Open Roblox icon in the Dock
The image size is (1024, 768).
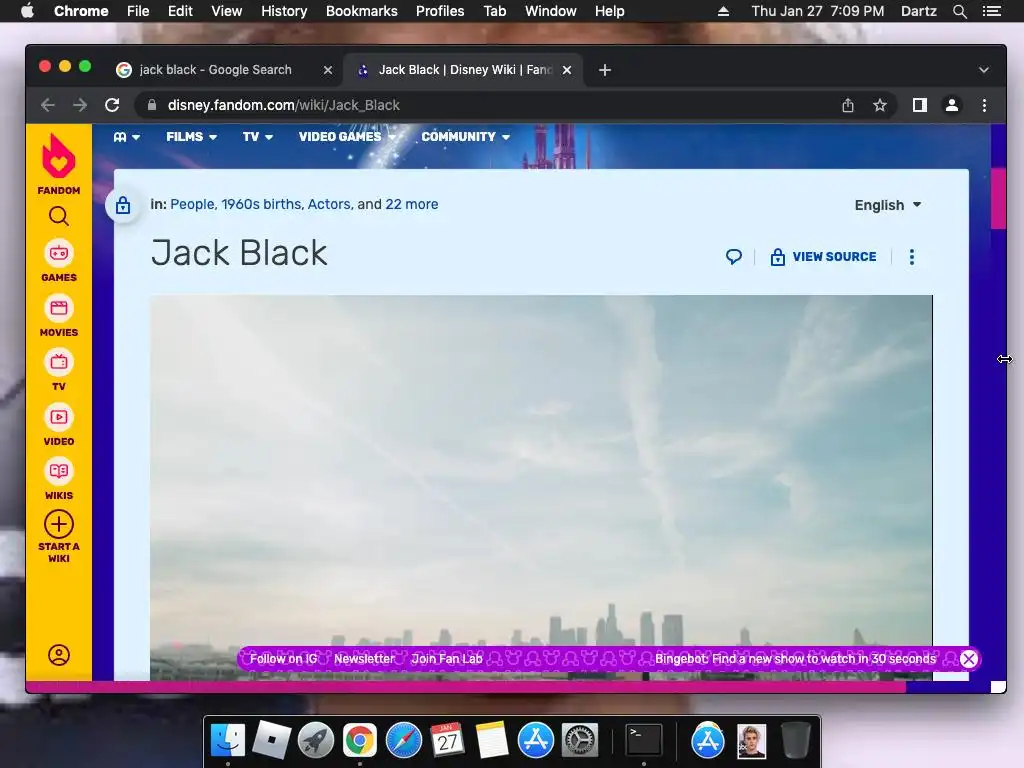coord(272,740)
